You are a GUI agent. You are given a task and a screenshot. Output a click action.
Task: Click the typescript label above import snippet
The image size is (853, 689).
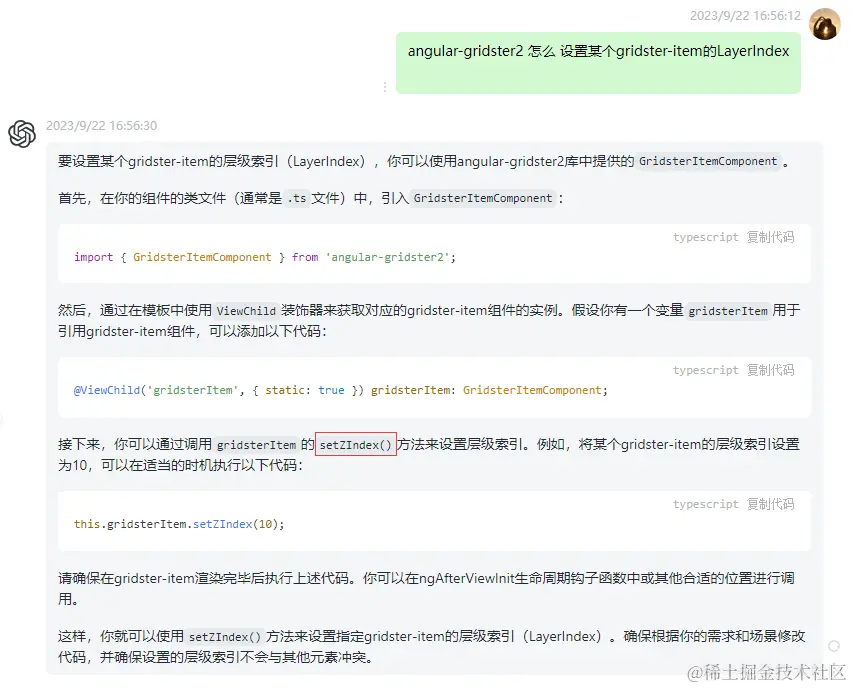click(x=705, y=237)
